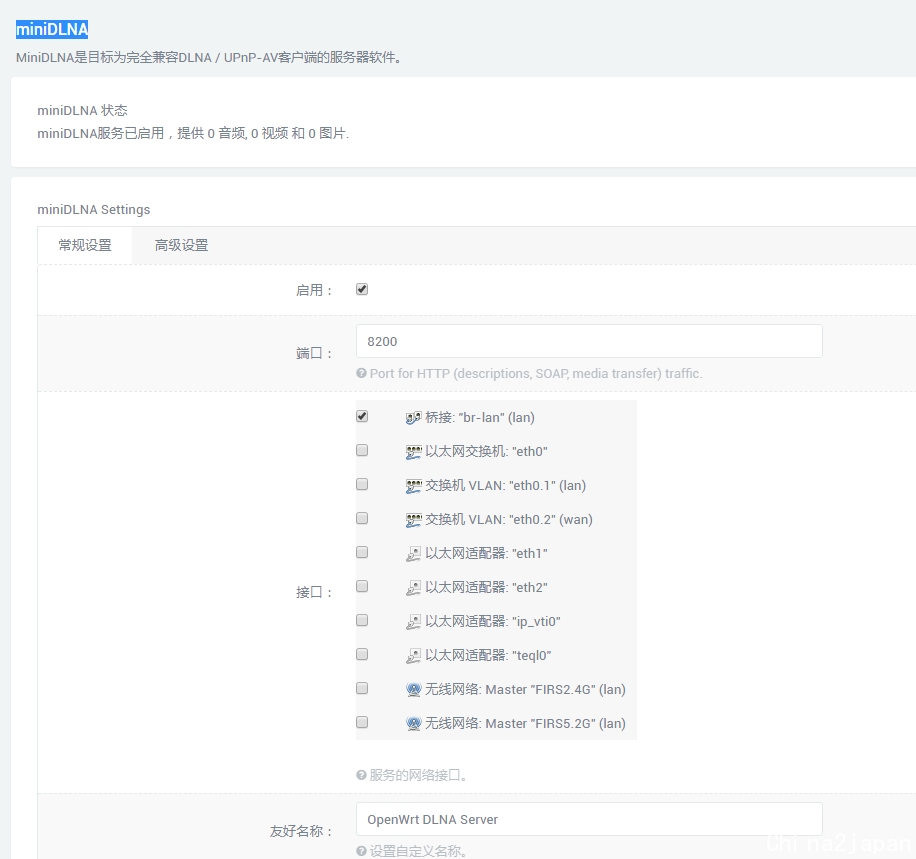Click the 友好名称 field label
The height and width of the screenshot is (859, 916).
point(301,831)
